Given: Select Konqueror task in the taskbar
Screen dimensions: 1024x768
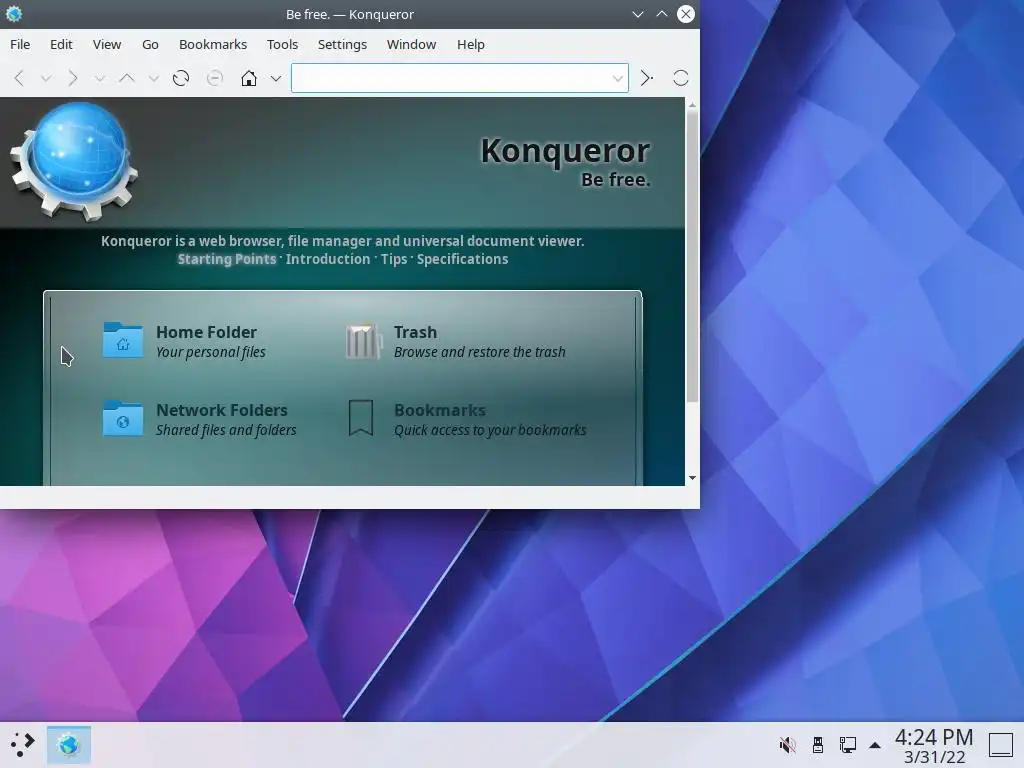Looking at the screenshot, I should point(69,744).
